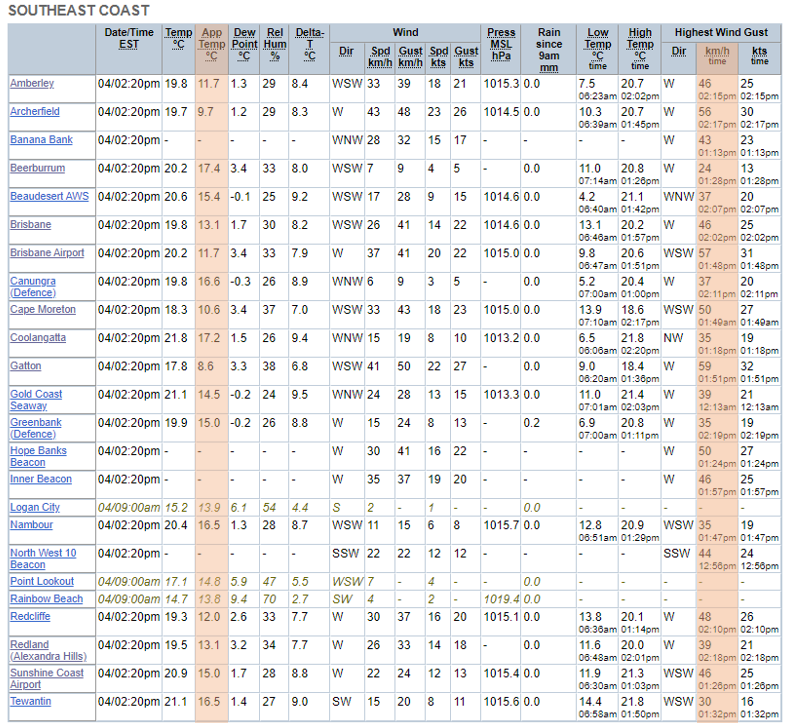The width and height of the screenshot is (788, 727).
Task: Click Redcliffe's delta-T value 7.7
Action: pyautogui.click(x=300, y=617)
